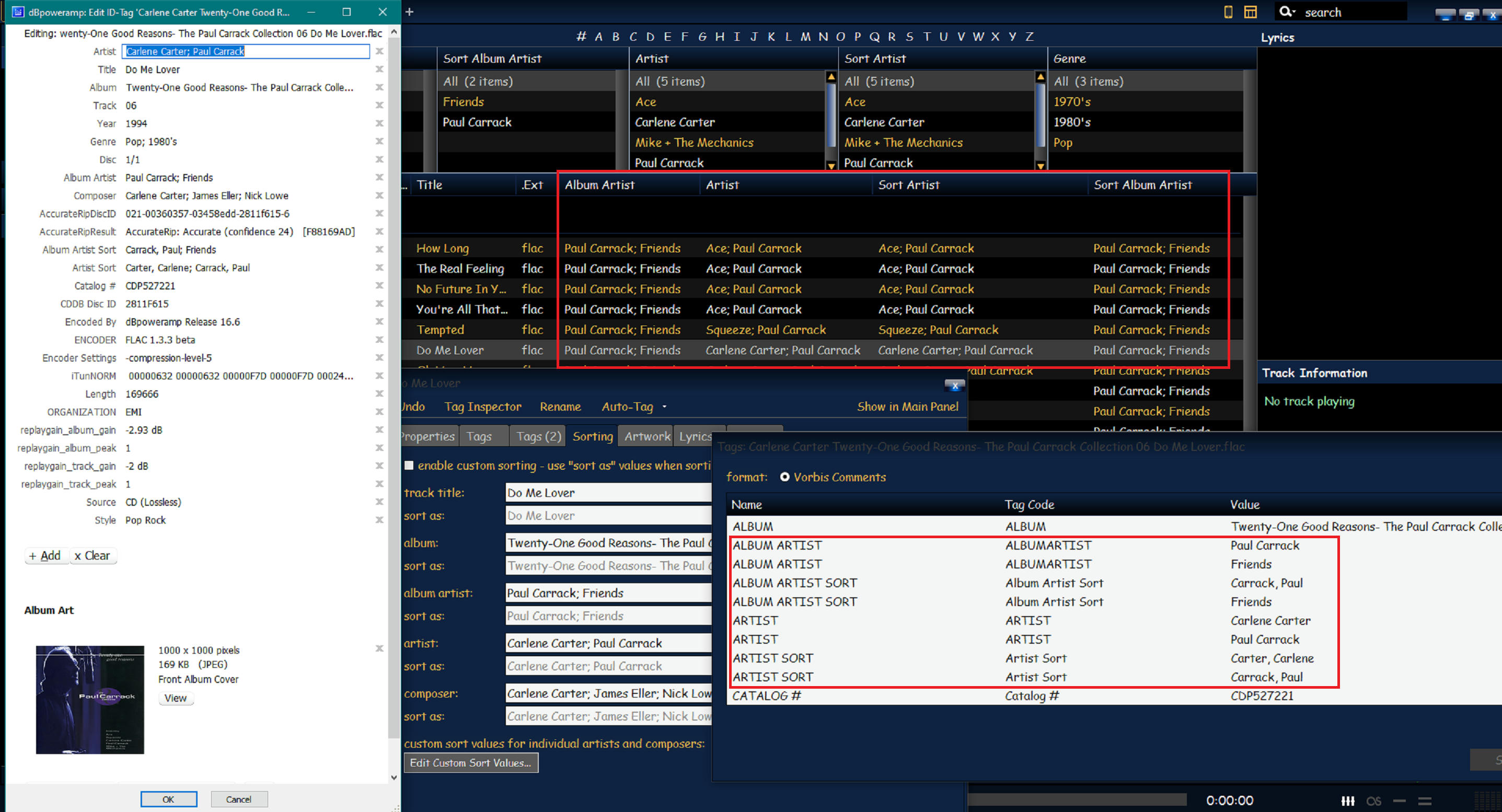1502x812 pixels.
Task: Enable the custom sorting checkbox
Action: click(x=409, y=465)
